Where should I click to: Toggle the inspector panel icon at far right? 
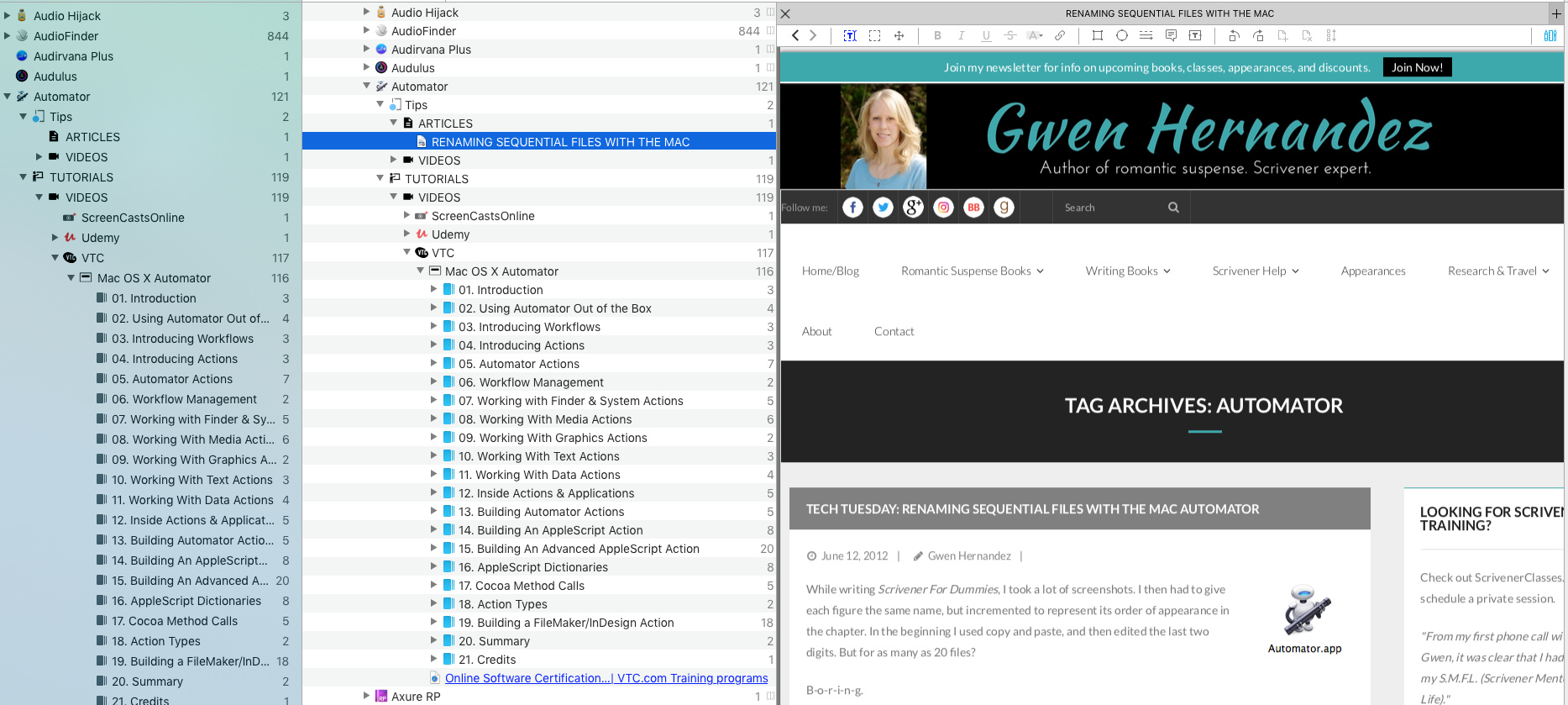coord(1550,35)
